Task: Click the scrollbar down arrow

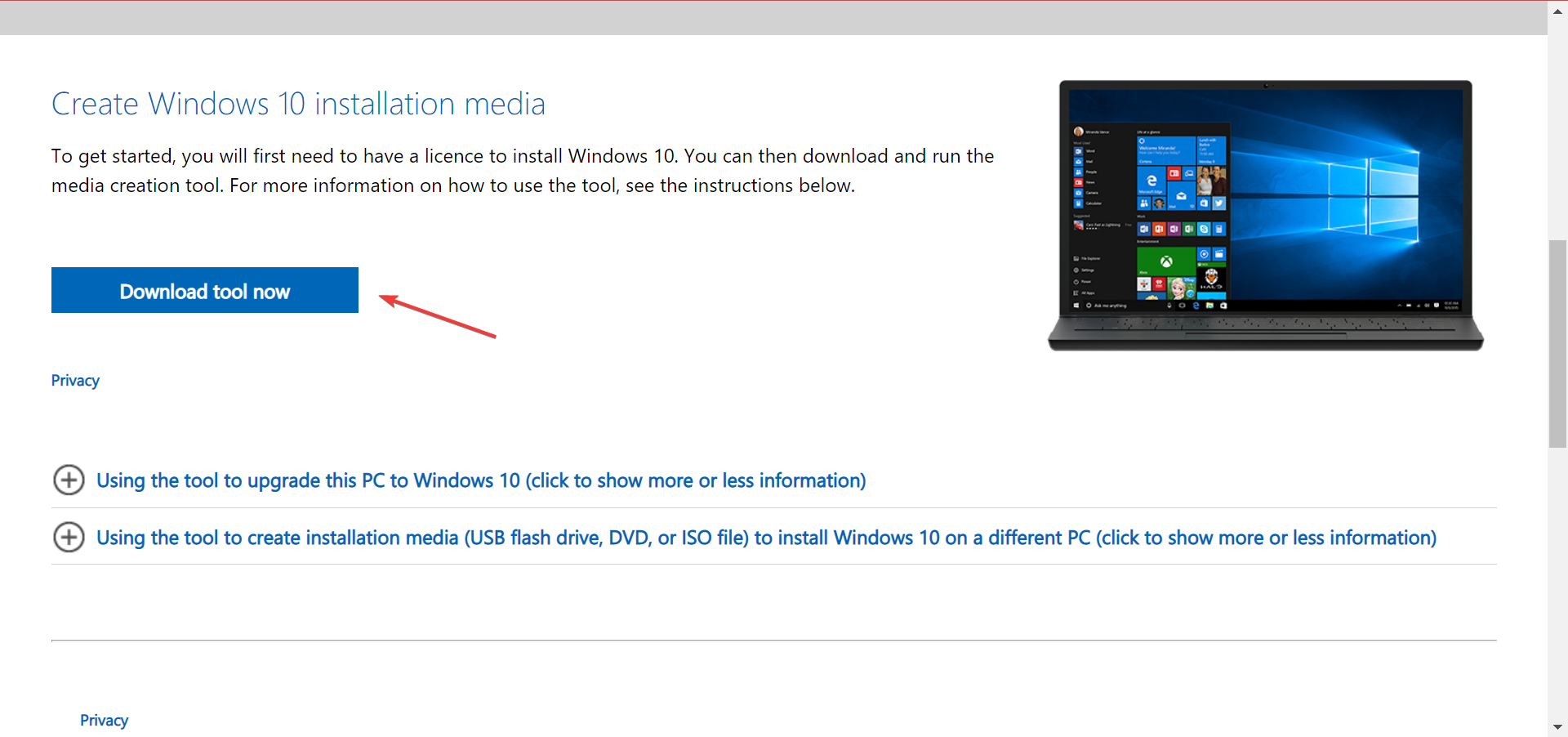Action: click(x=1557, y=726)
